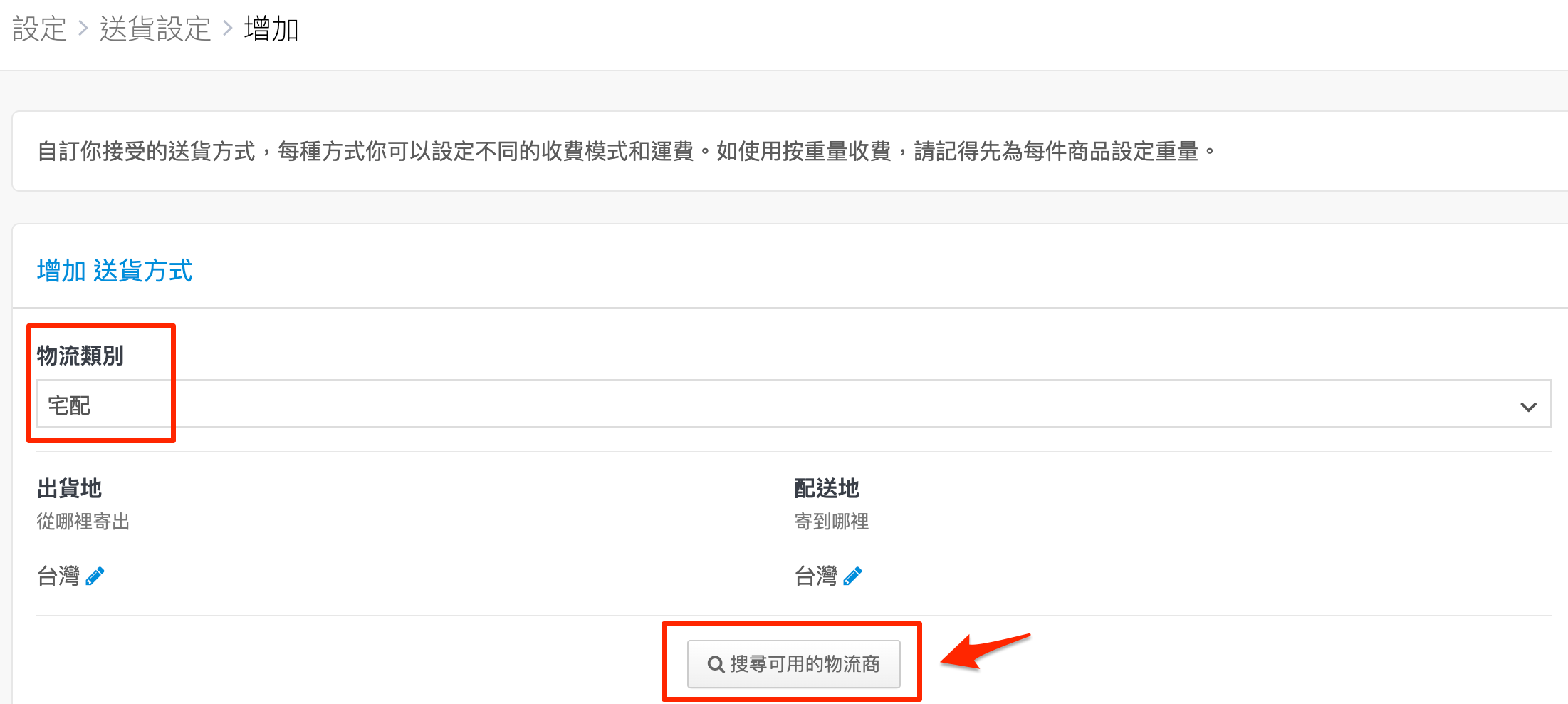Navigate to 送貨設定 breadcrumb link
This screenshot has width=1568, height=704.
point(155,29)
